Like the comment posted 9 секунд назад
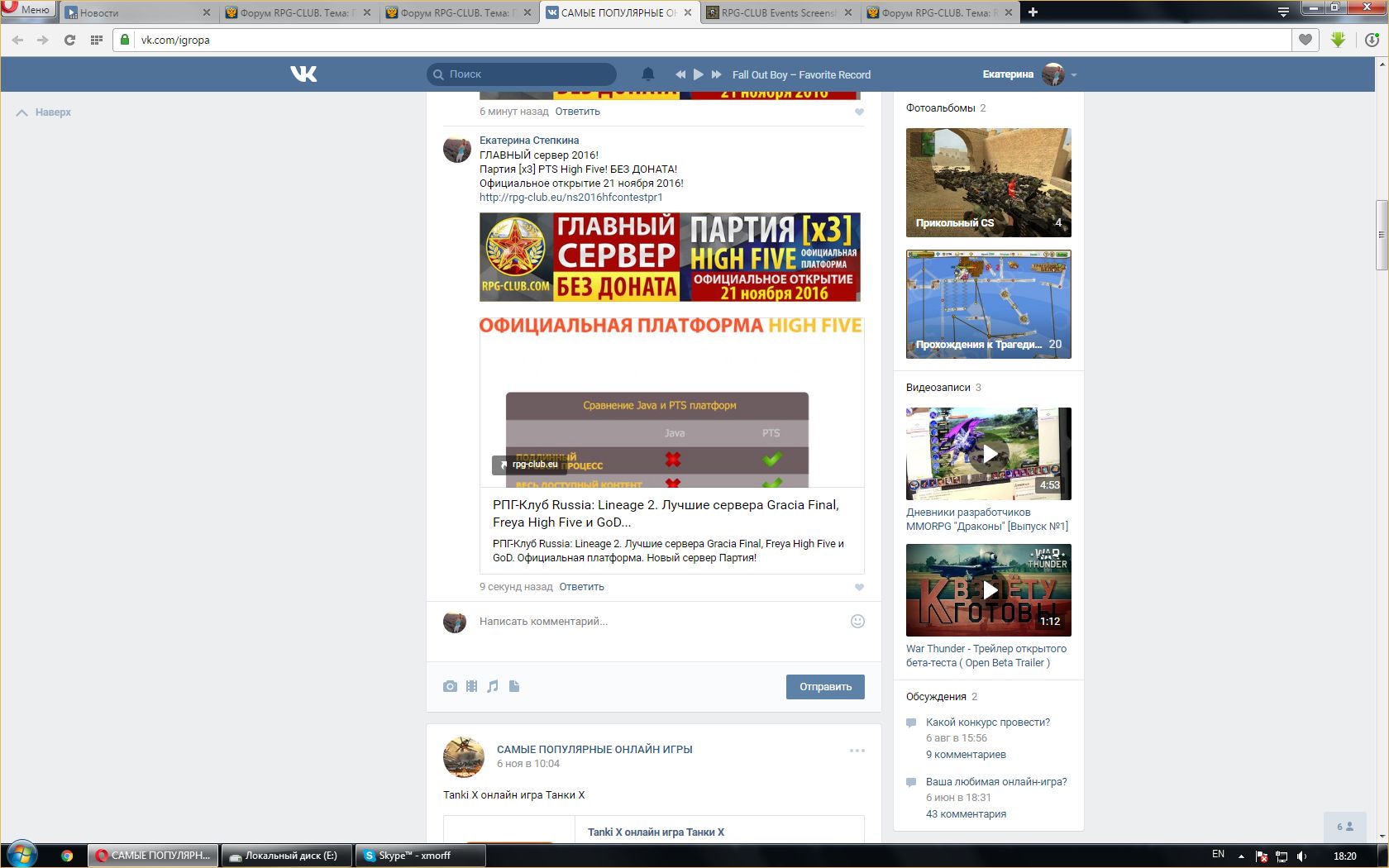The width and height of the screenshot is (1389, 868). [x=859, y=588]
